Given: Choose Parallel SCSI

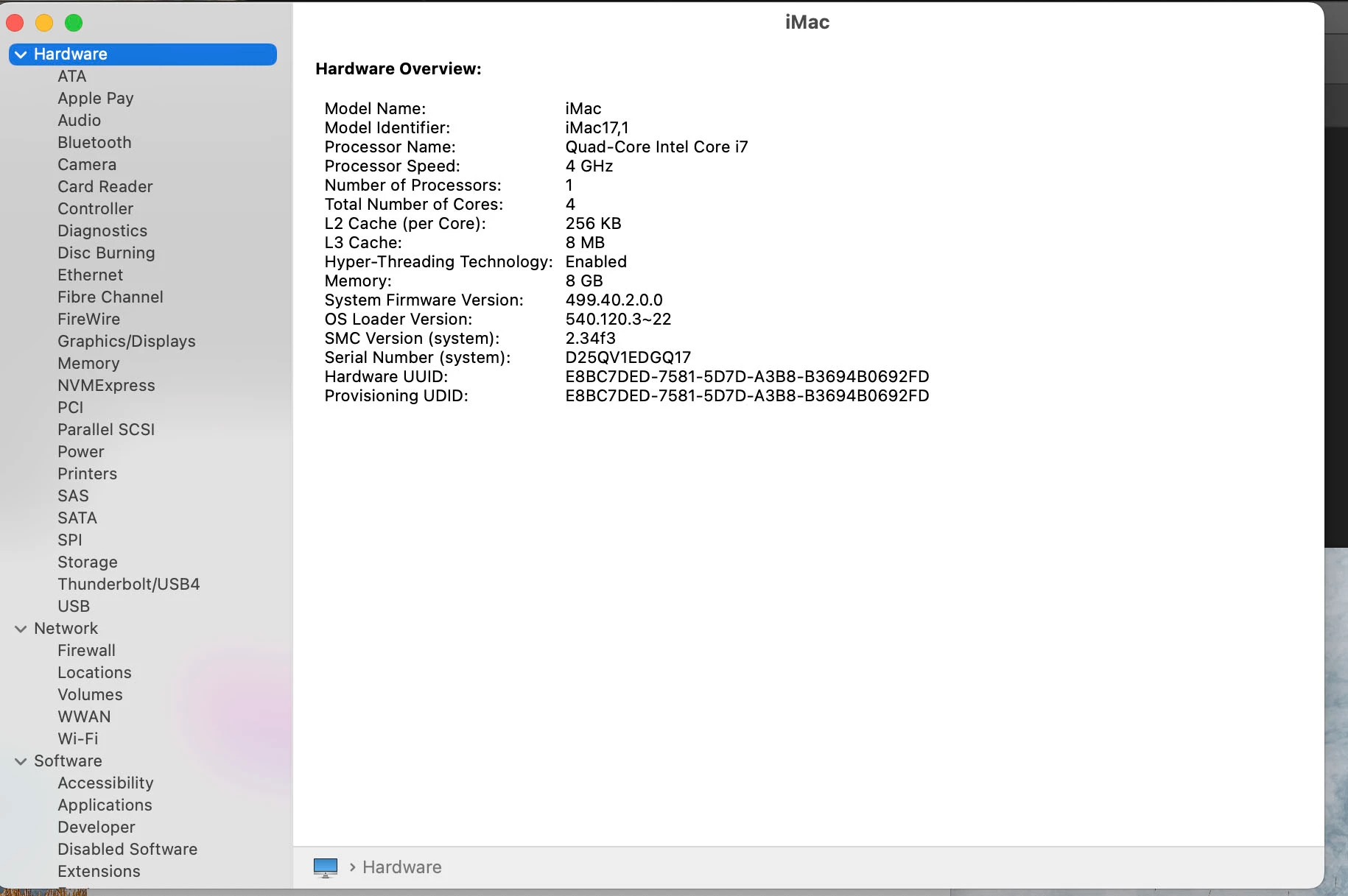Looking at the screenshot, I should [106, 430].
